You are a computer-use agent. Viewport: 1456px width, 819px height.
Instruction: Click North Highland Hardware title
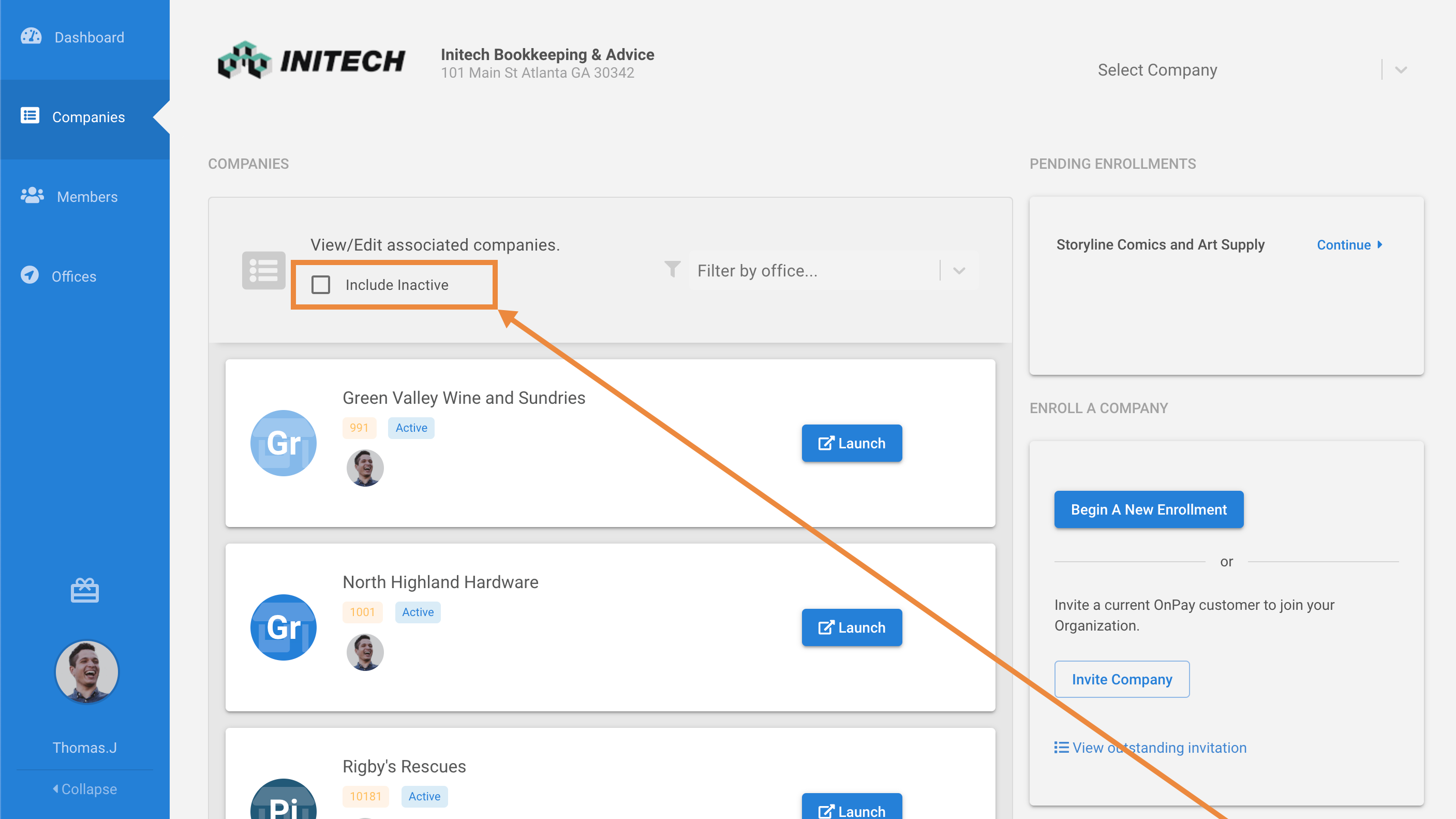click(x=440, y=582)
